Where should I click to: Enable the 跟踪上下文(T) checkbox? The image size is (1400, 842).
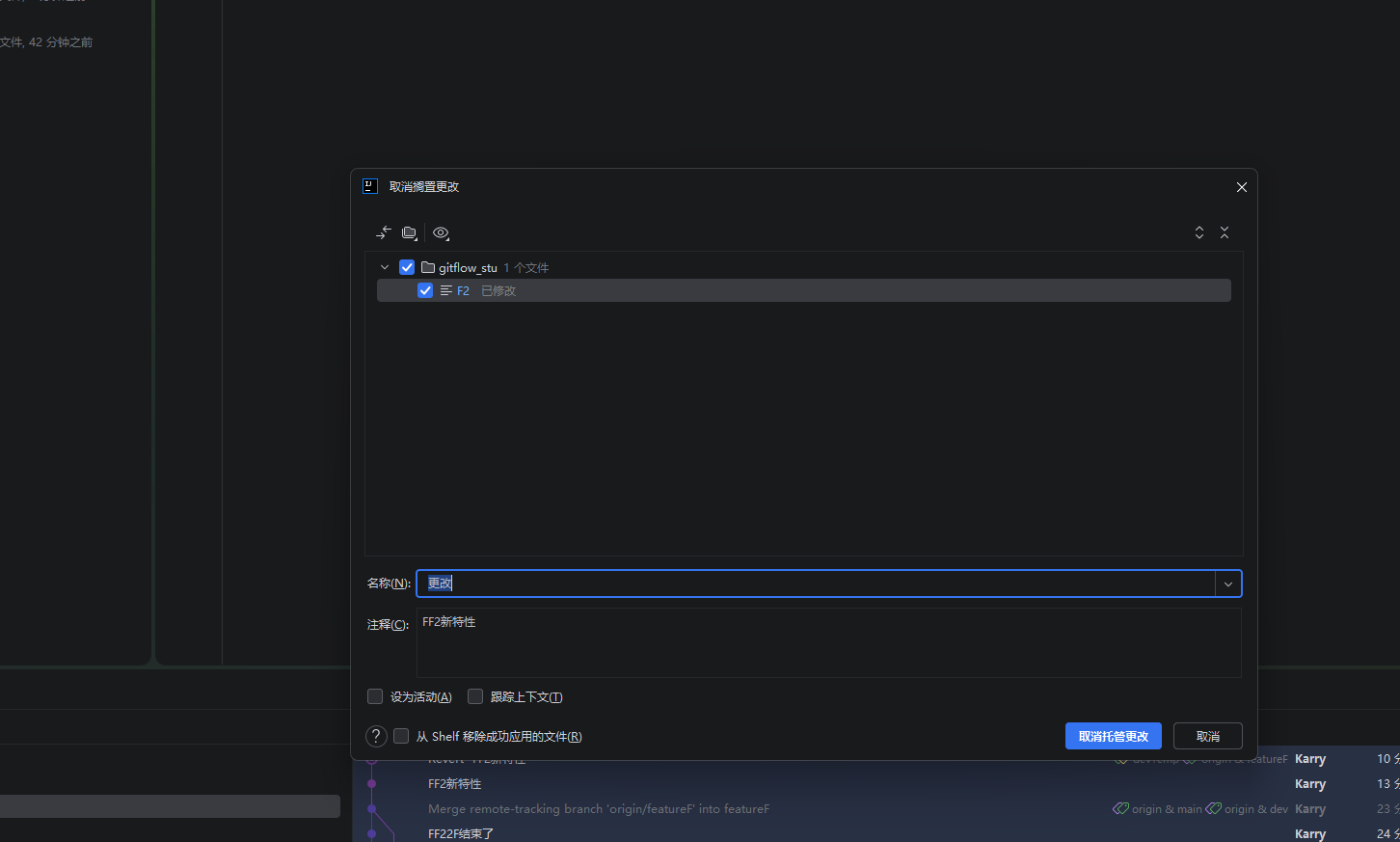pyautogui.click(x=475, y=696)
